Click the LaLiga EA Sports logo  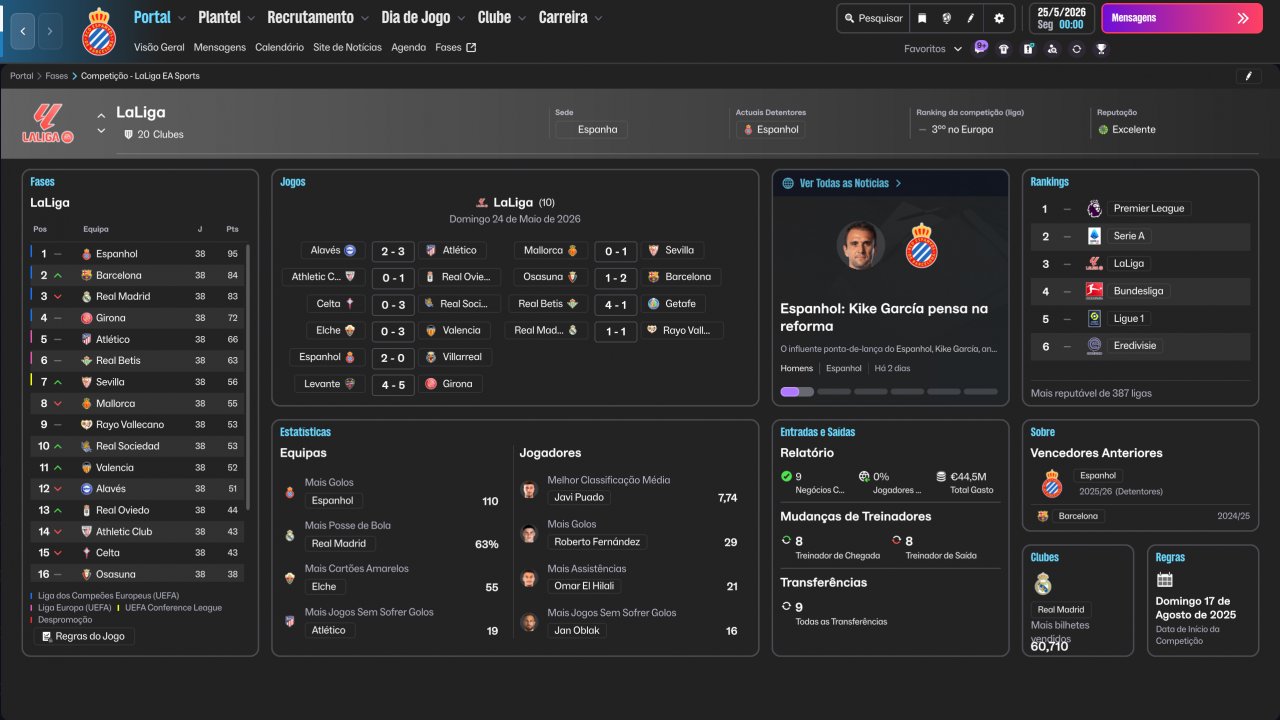click(48, 122)
